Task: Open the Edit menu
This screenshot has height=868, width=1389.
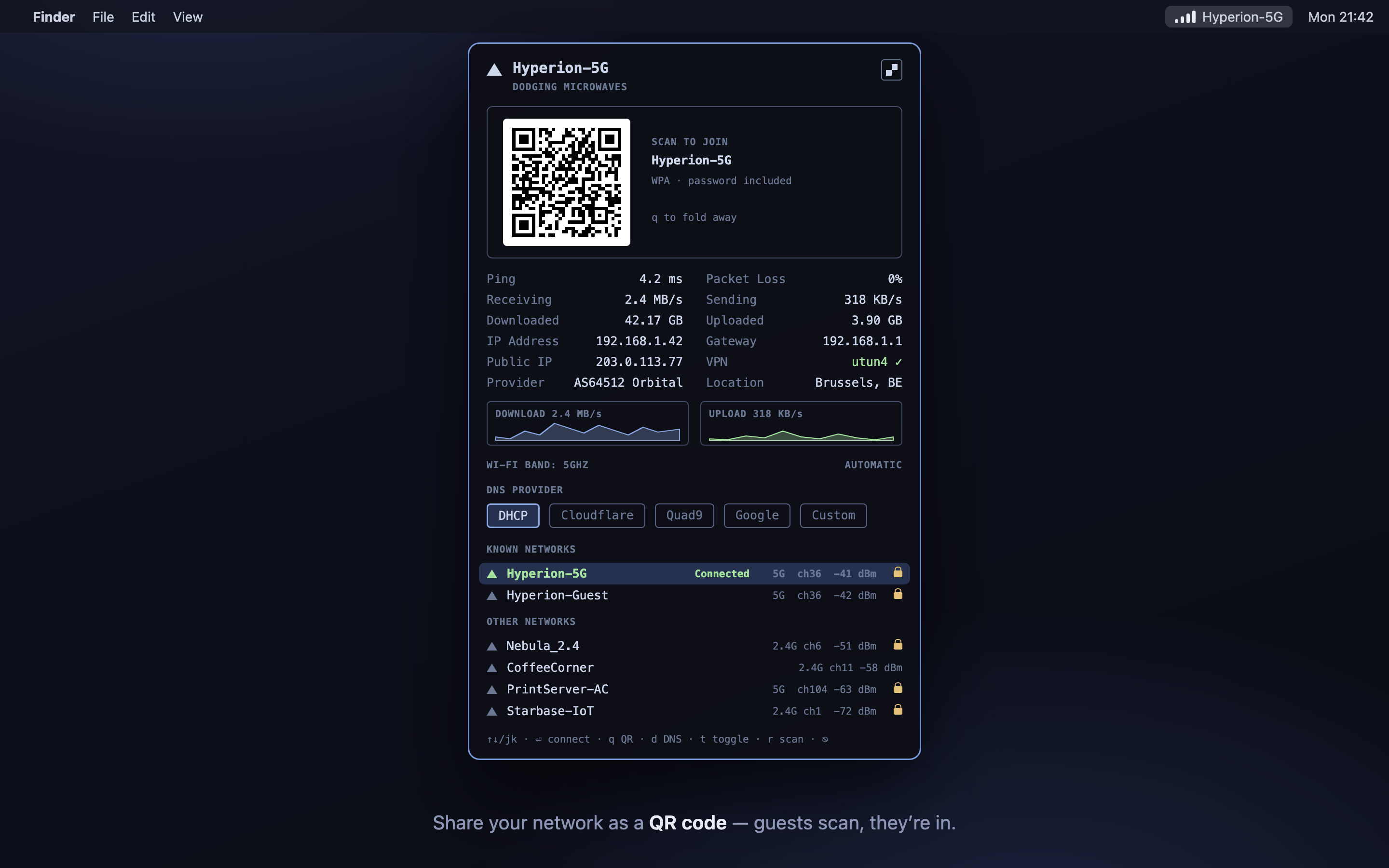Action: [144, 17]
